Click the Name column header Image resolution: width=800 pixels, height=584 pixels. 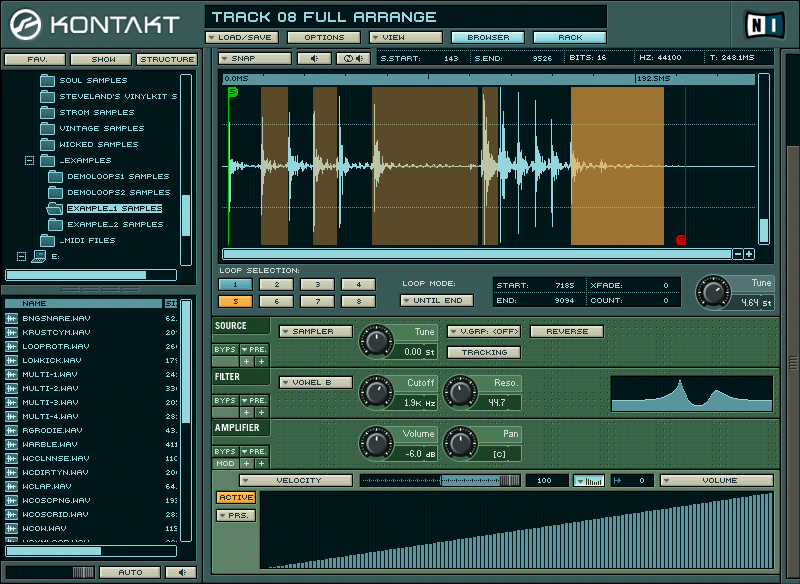pyautogui.click(x=83, y=303)
